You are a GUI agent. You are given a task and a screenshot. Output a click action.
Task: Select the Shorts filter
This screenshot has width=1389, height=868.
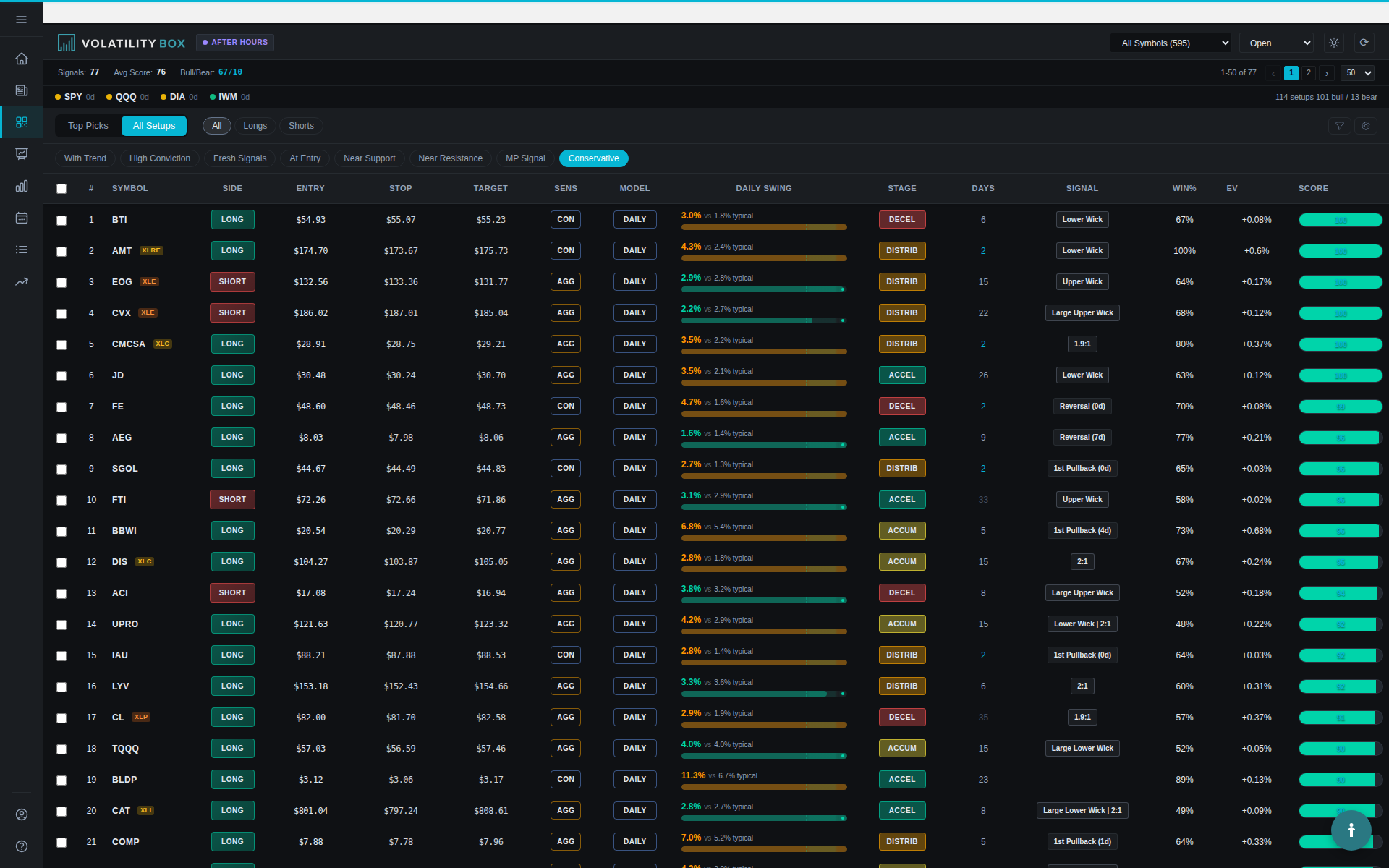(301, 126)
